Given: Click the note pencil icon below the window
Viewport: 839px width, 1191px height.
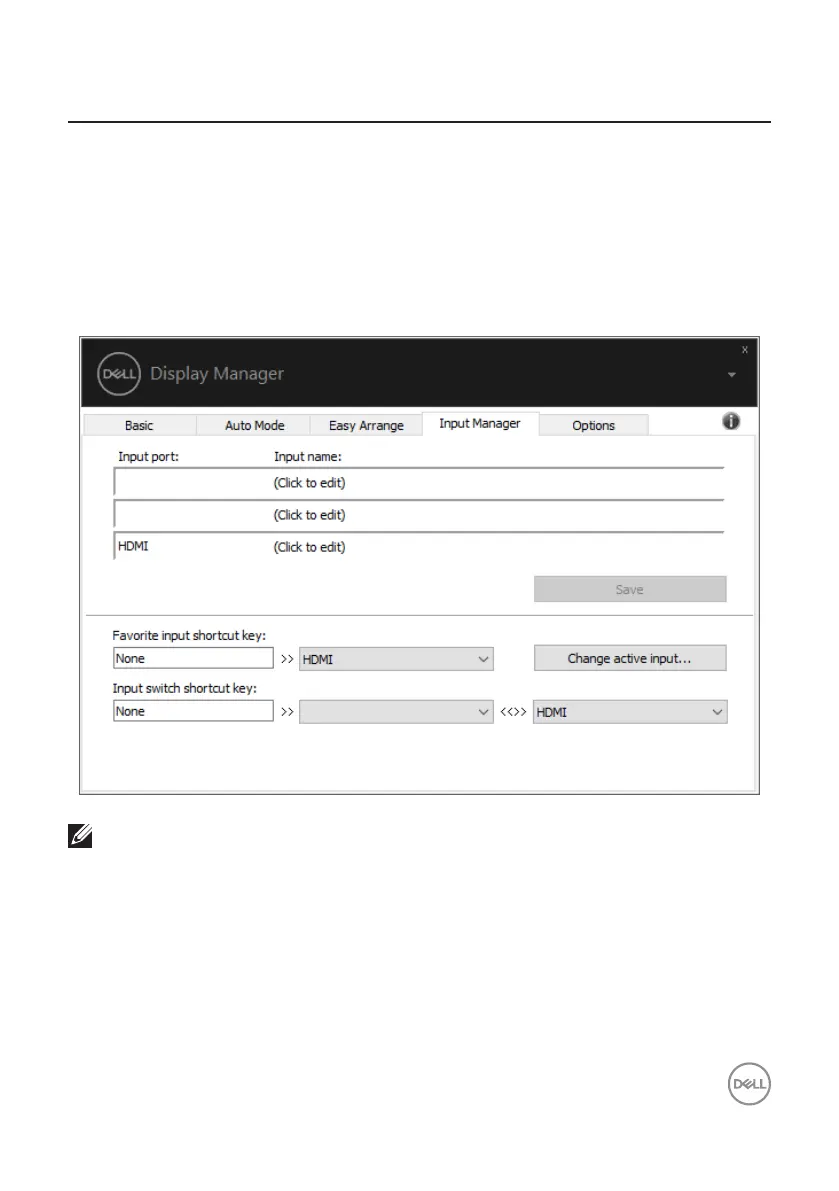Looking at the screenshot, I should (80, 836).
